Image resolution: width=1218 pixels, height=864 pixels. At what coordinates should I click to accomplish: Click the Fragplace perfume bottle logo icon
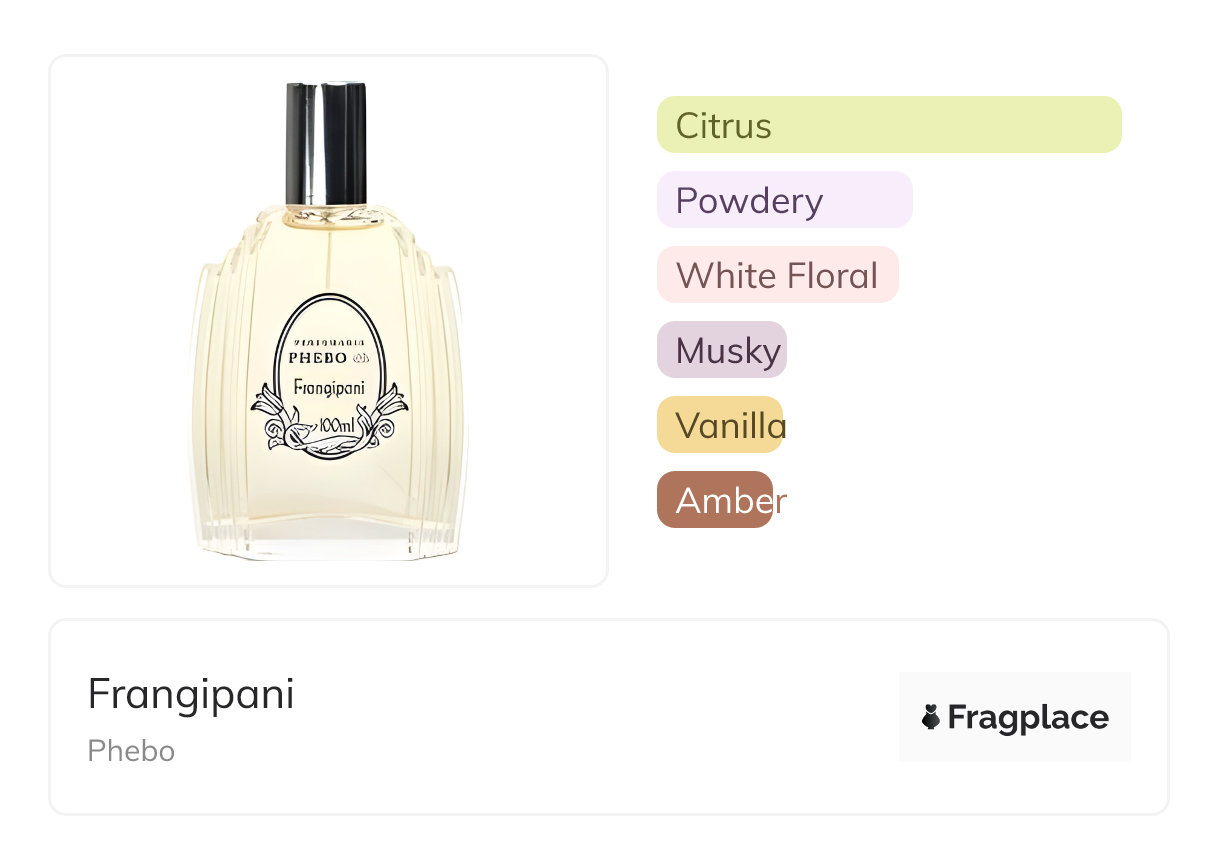pyautogui.click(x=931, y=717)
